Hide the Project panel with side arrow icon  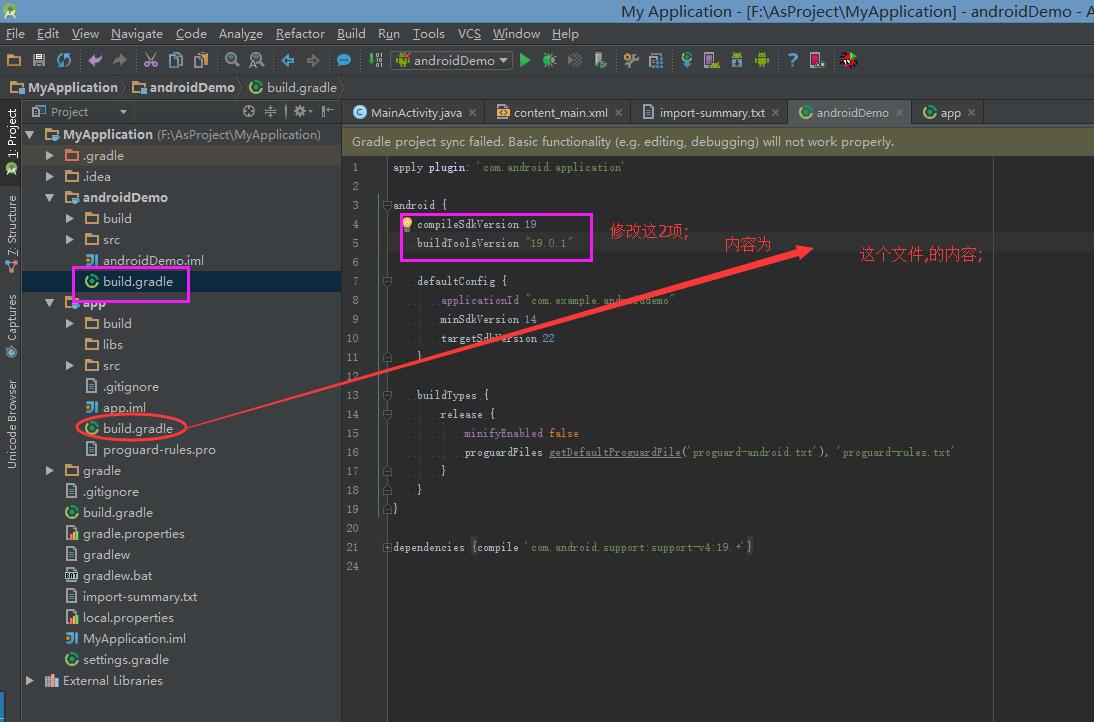coord(327,112)
